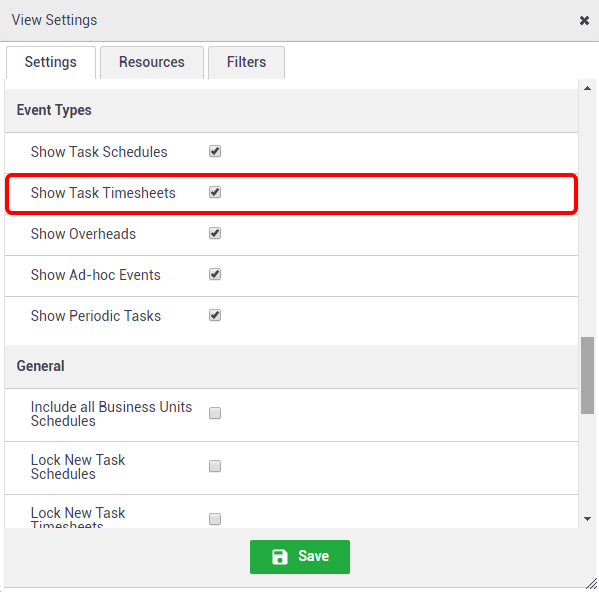
Task: Toggle Show Periodic Tasks checkbox
Action: point(215,315)
